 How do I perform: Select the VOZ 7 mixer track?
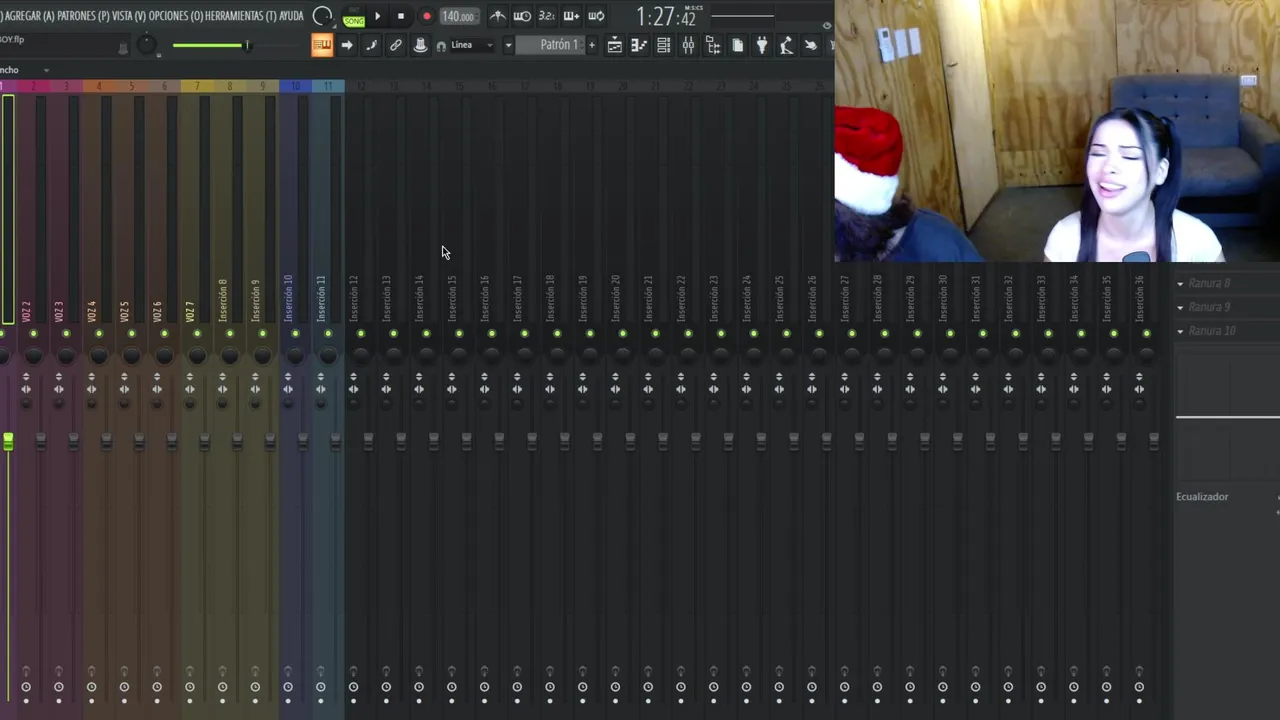click(190, 310)
